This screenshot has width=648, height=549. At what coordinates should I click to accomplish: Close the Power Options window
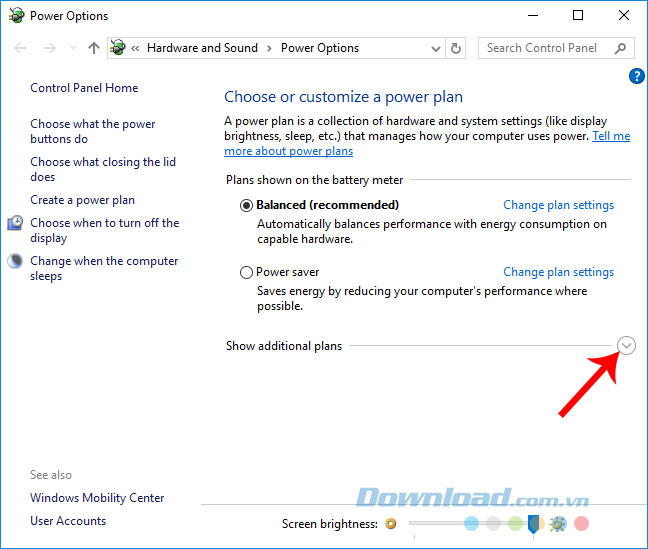(624, 16)
